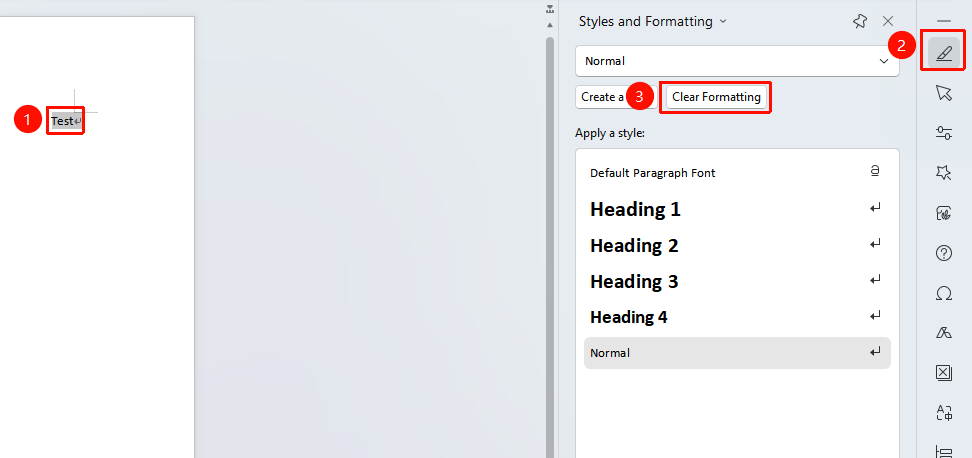Open the leaf image icon in sidebar
The height and width of the screenshot is (458, 972).
(943, 213)
